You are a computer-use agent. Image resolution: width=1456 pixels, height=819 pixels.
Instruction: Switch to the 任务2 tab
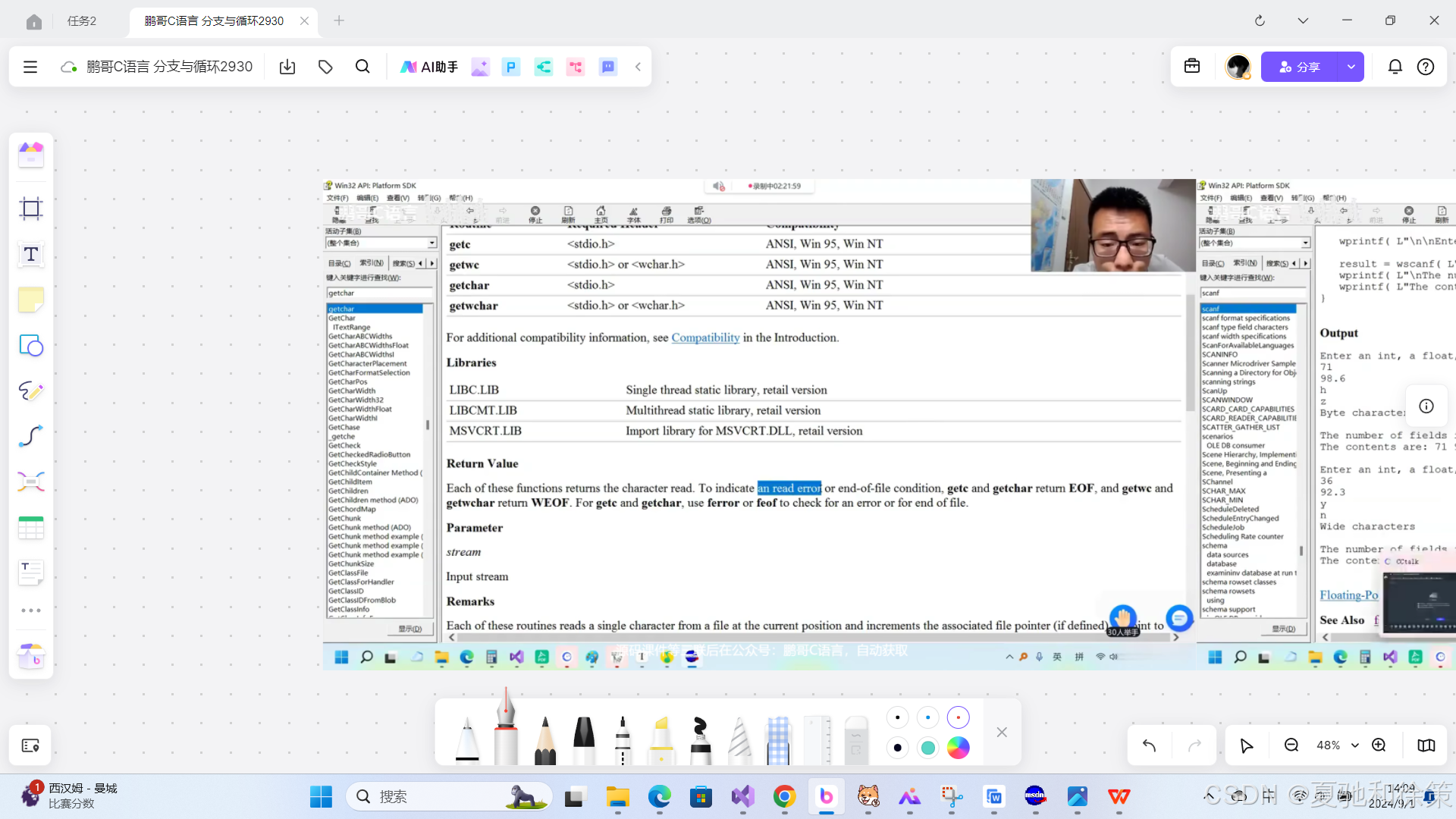(82, 20)
